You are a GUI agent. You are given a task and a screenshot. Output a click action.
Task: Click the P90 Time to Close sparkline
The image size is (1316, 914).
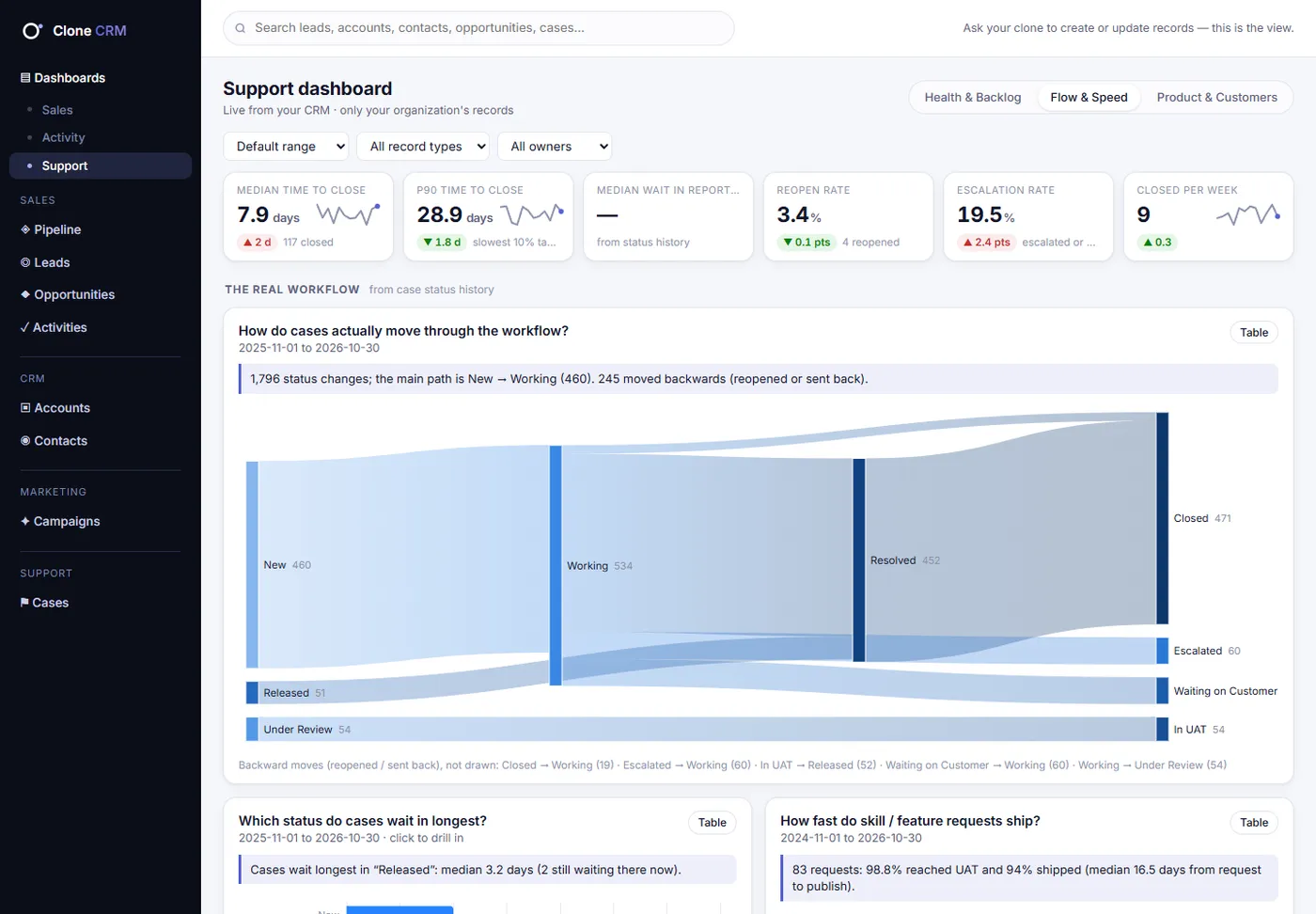[x=532, y=214]
